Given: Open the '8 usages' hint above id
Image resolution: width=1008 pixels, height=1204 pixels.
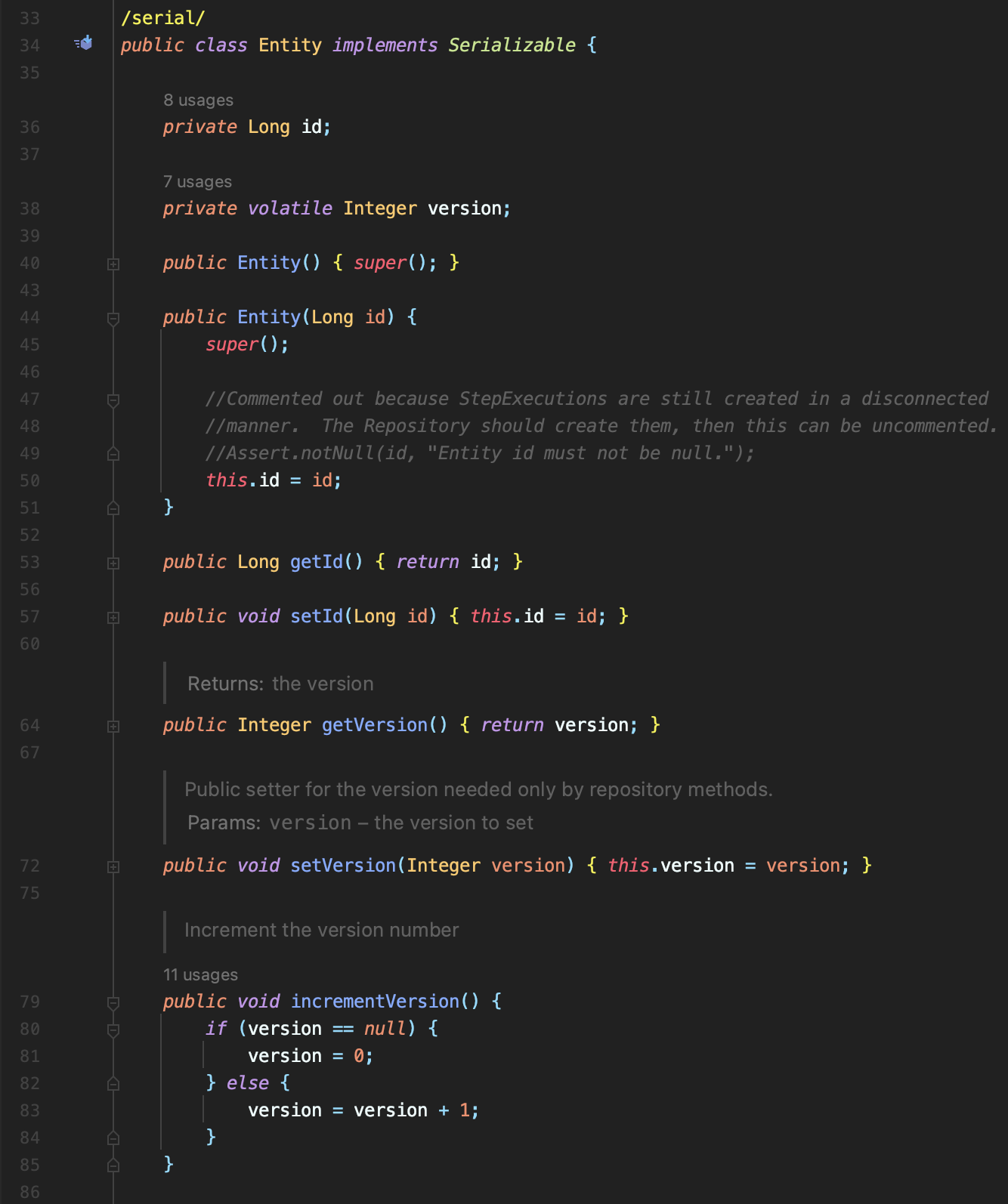Looking at the screenshot, I should pyautogui.click(x=198, y=100).
